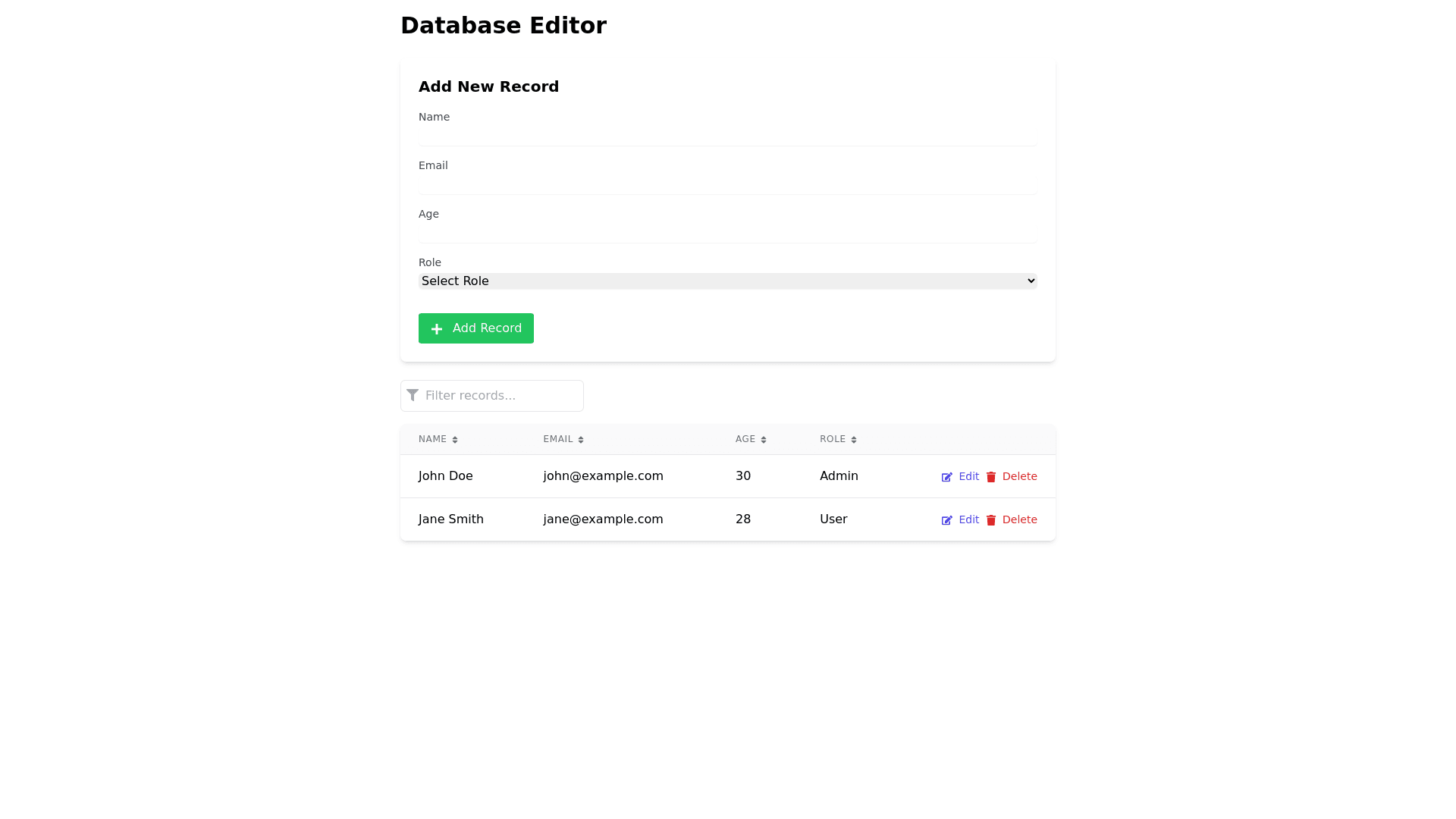Viewport: 1456px width, 819px height.
Task: Click into the Email input field
Action: click(x=726, y=184)
